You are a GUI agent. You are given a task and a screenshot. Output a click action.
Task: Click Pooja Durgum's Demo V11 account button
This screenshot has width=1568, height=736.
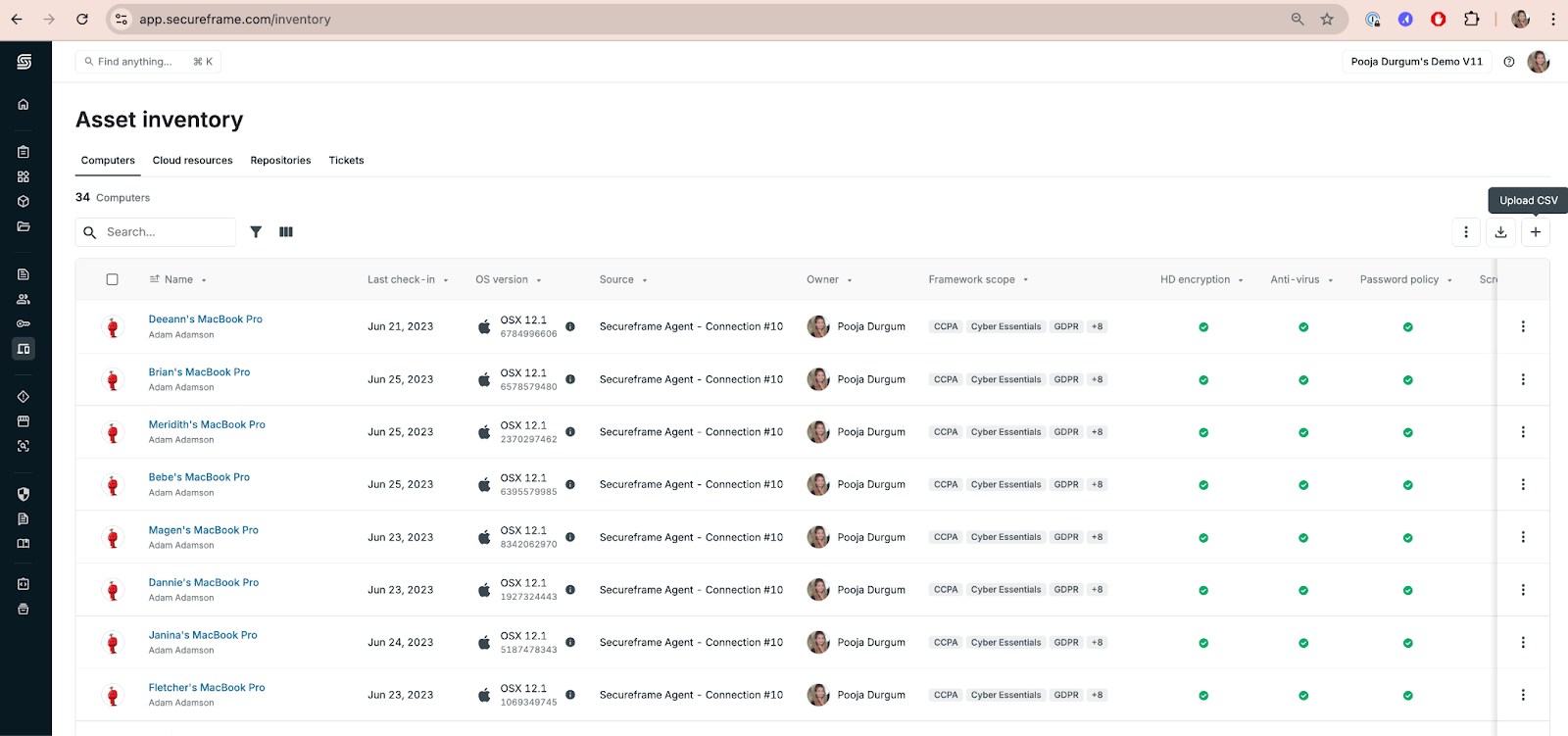point(1416,62)
